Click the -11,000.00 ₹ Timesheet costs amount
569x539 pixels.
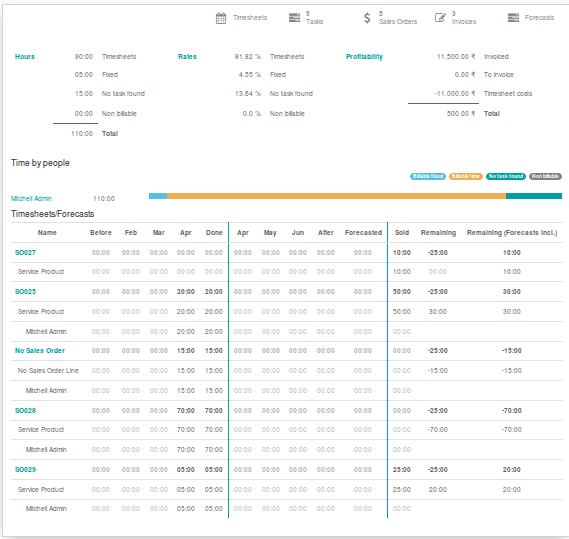(455, 94)
